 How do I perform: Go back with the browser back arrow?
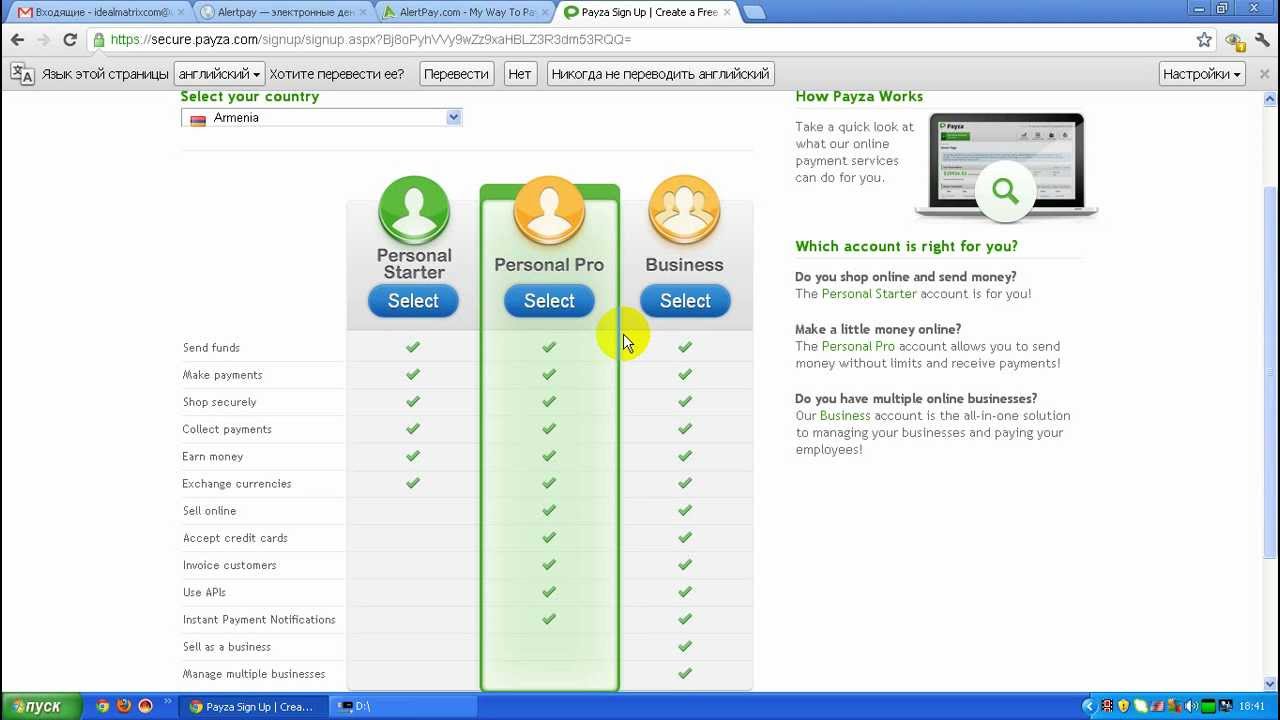click(x=16, y=40)
